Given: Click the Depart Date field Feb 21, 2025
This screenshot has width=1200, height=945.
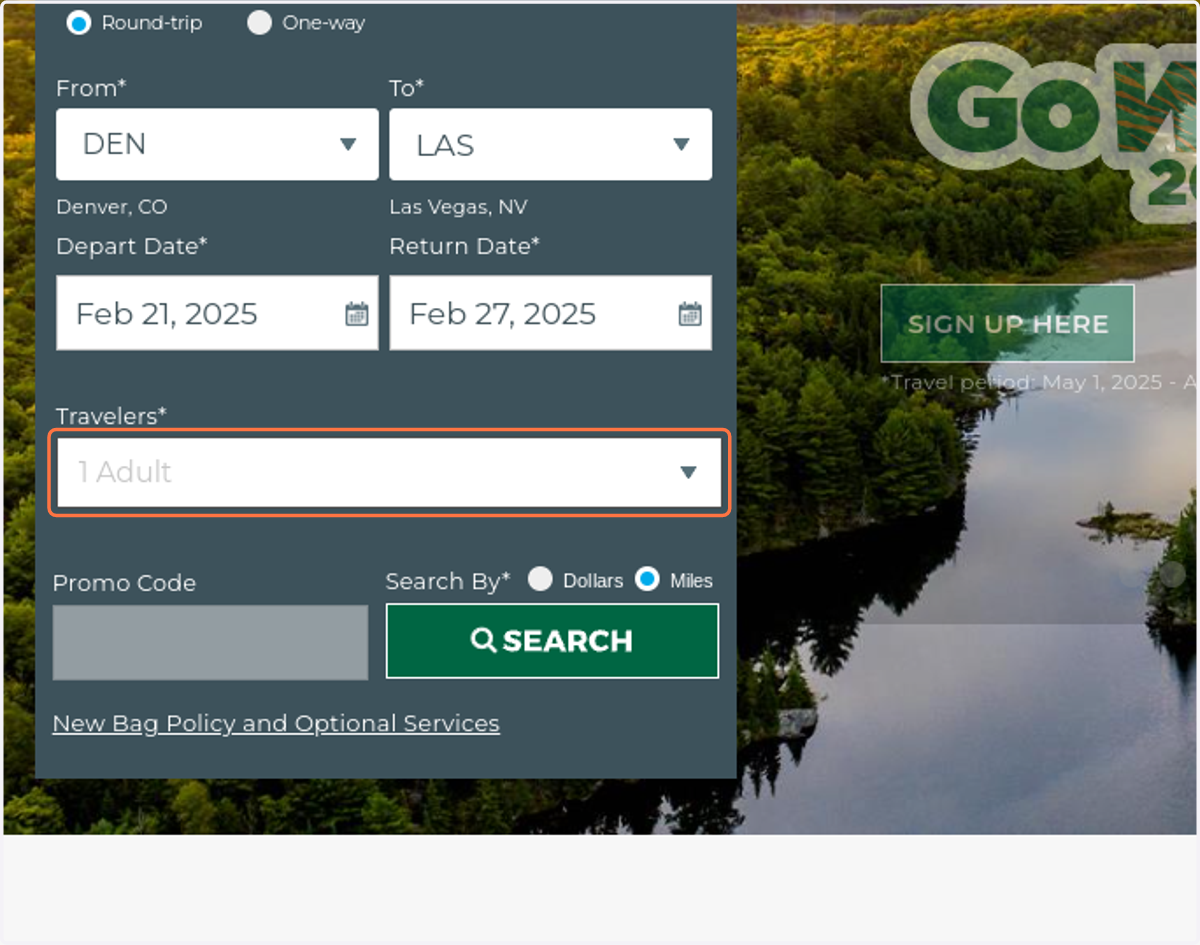Looking at the screenshot, I should coord(217,313).
